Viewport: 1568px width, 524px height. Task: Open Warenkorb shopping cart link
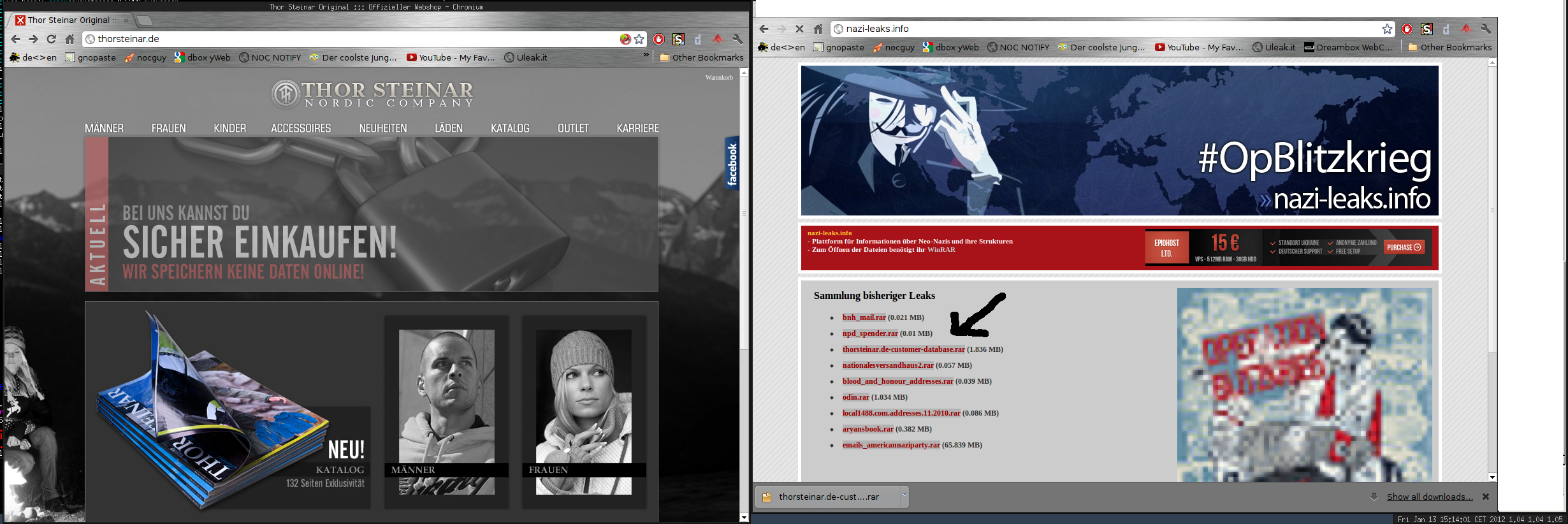click(719, 78)
